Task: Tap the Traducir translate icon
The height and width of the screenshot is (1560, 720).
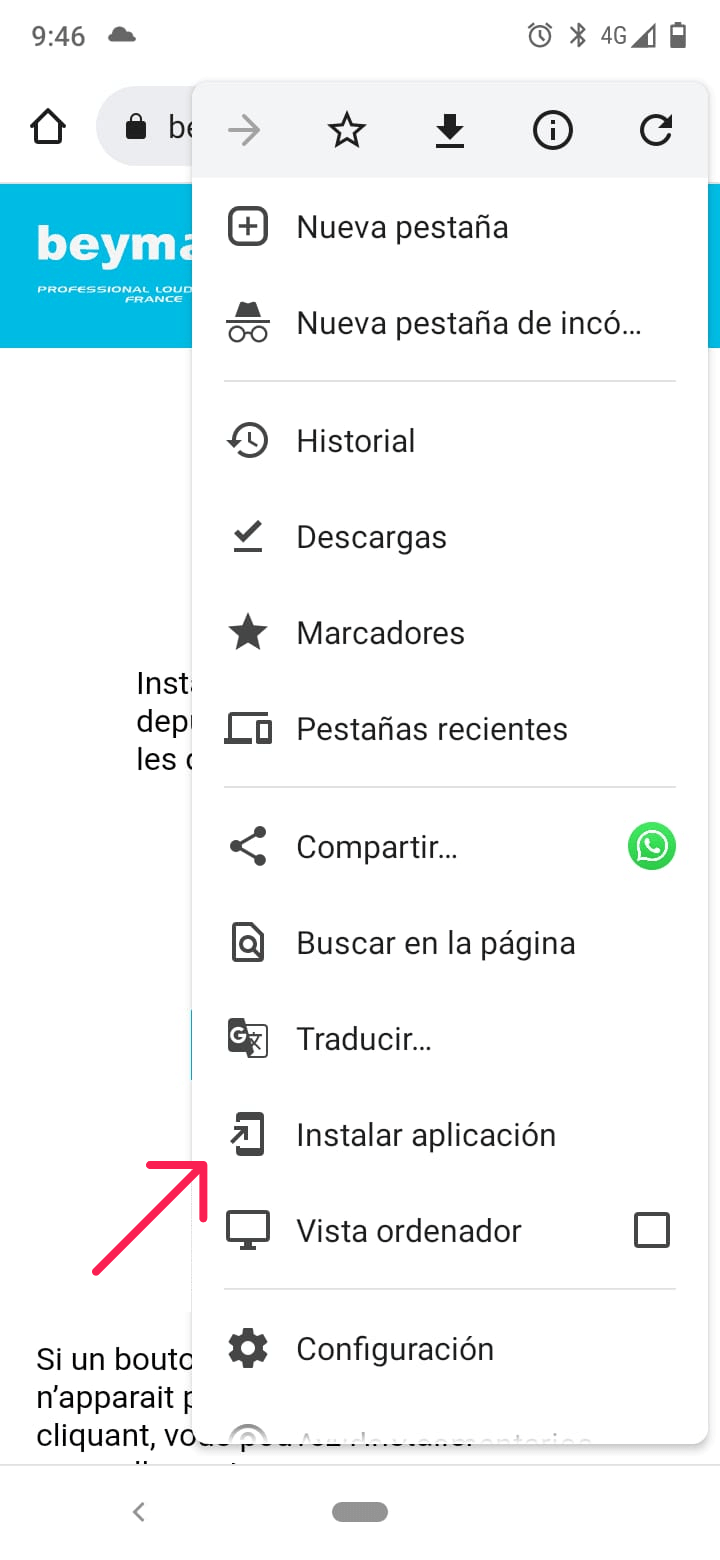Action: pos(247,1039)
